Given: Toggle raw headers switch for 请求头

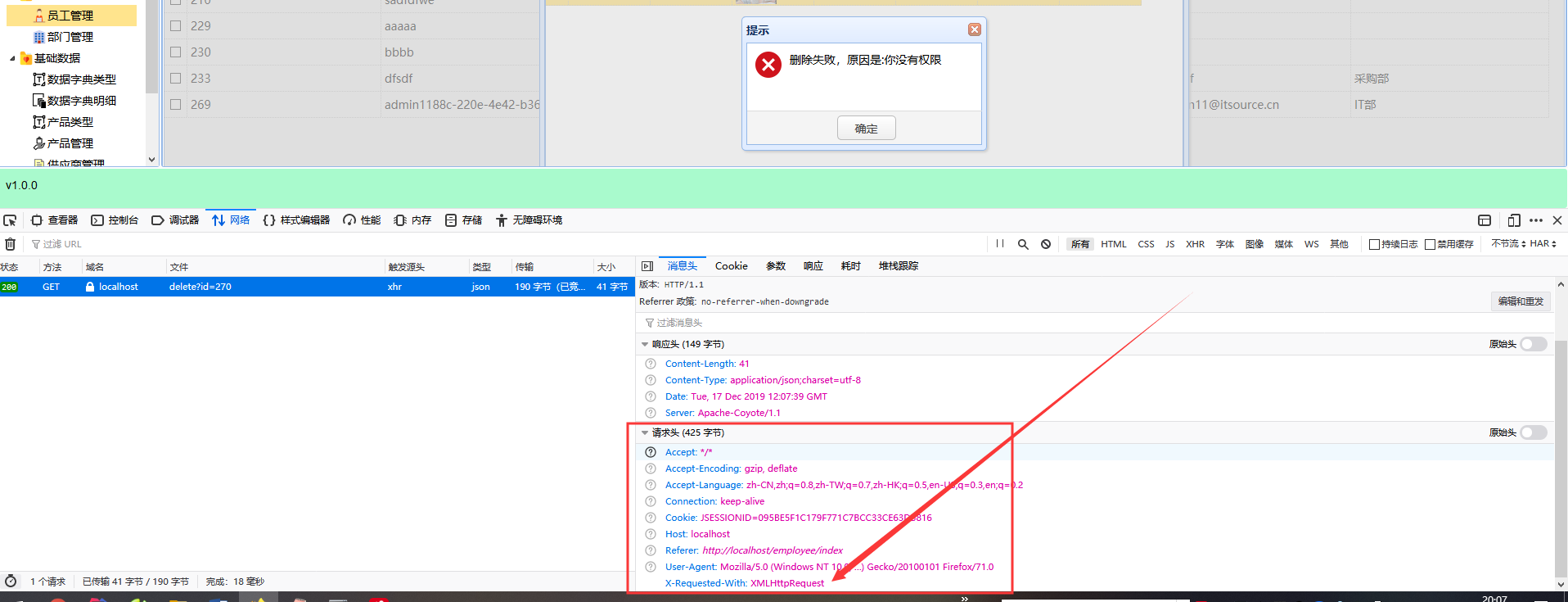Looking at the screenshot, I should (1534, 432).
